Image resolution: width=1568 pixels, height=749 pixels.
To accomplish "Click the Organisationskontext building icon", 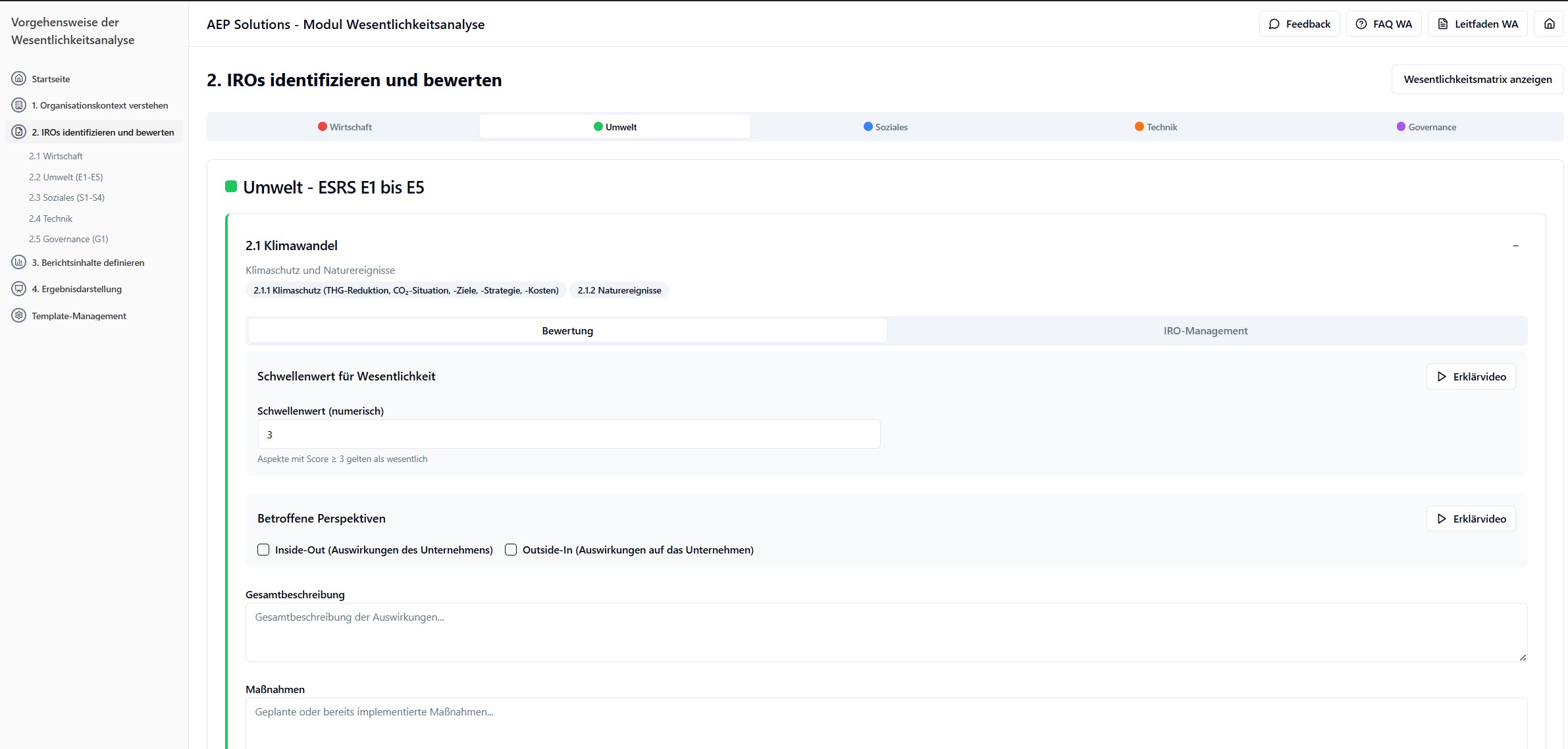I will pos(19,105).
